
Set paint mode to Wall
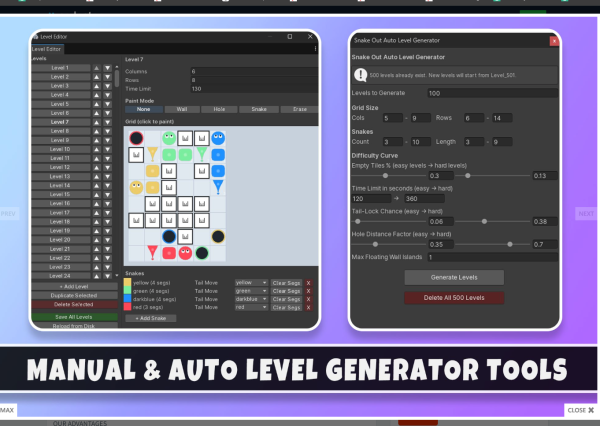click(182, 109)
